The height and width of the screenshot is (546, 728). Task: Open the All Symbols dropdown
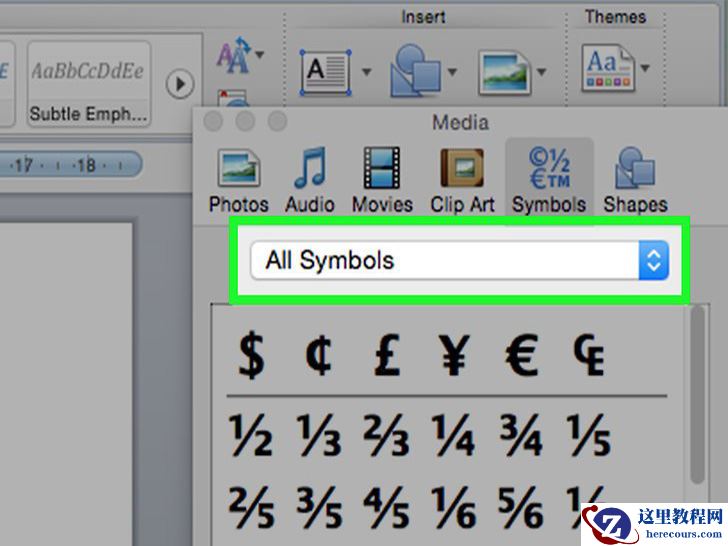click(x=460, y=260)
